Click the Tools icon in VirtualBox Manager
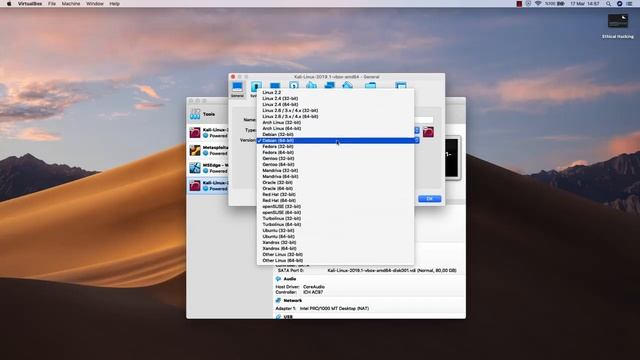The width and height of the screenshot is (640, 360). point(195,114)
